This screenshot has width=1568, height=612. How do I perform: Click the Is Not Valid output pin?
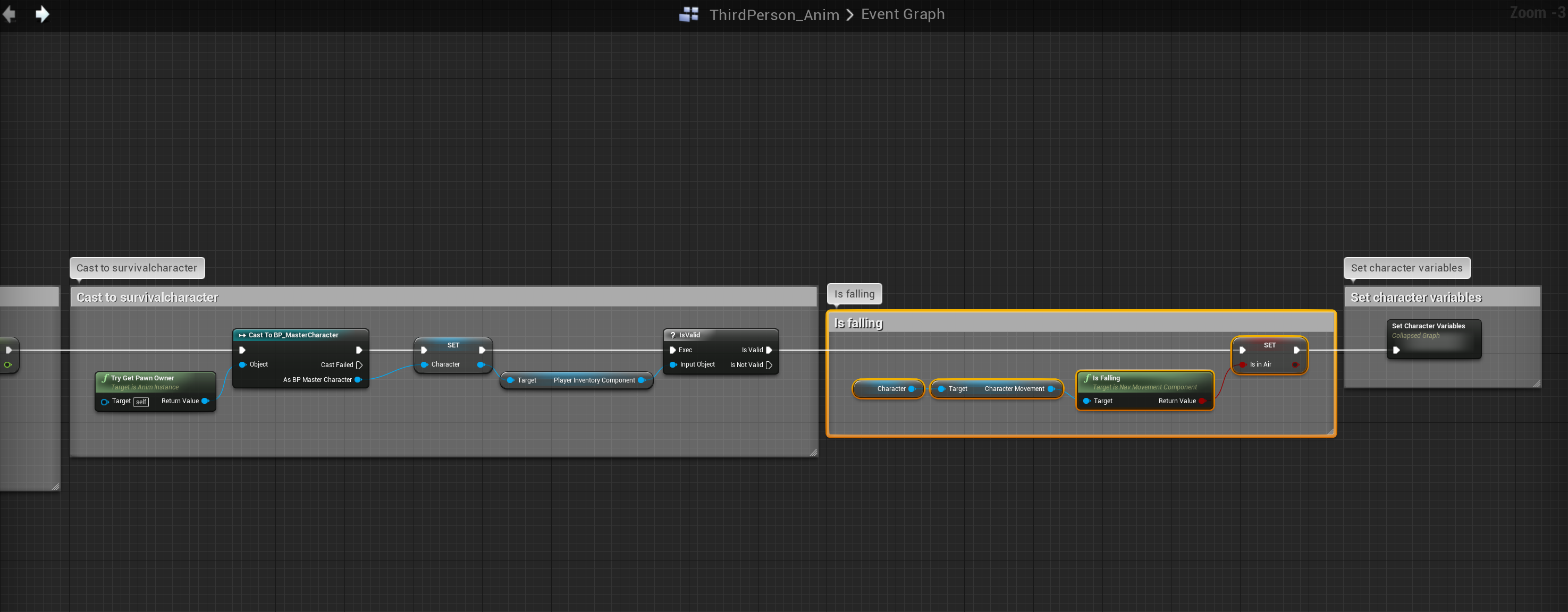(x=769, y=365)
